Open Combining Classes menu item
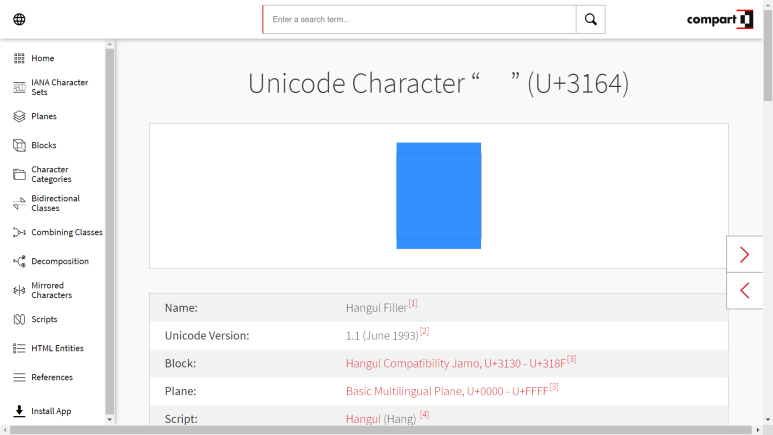Image resolution: width=773 pixels, height=435 pixels. click(67, 232)
